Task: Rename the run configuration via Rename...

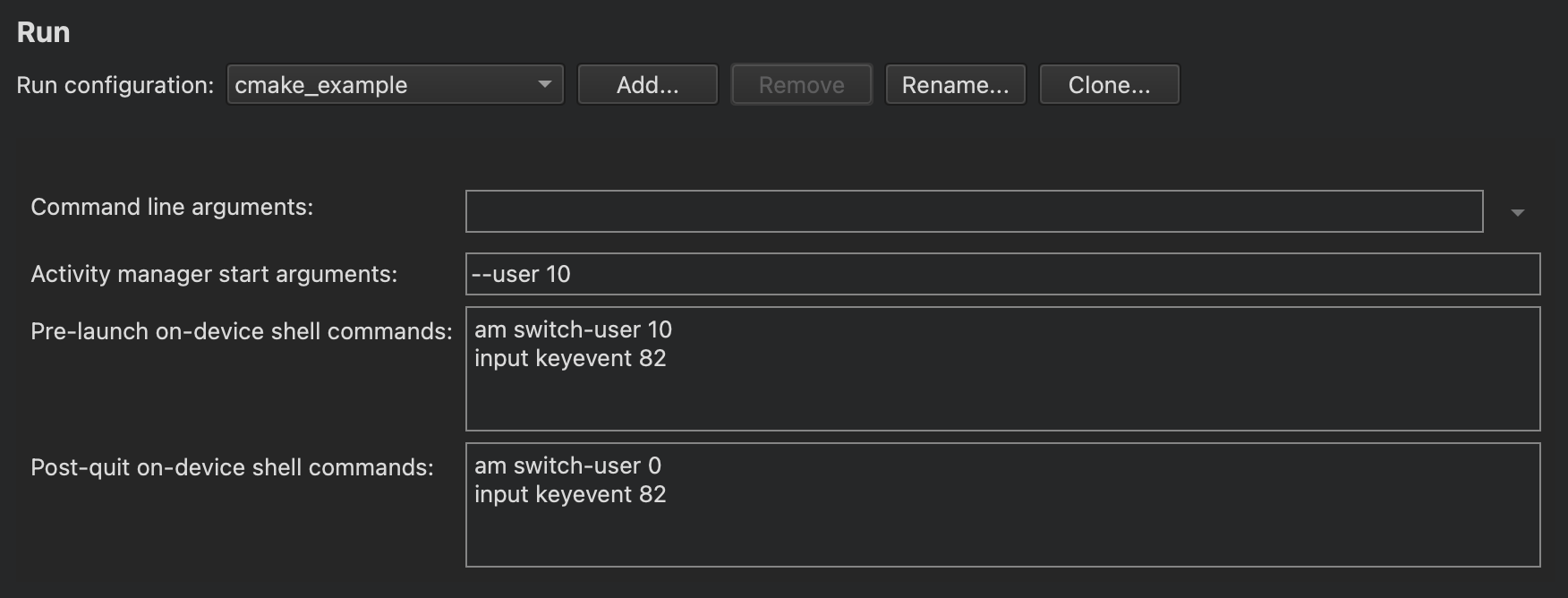Action: 955,85
